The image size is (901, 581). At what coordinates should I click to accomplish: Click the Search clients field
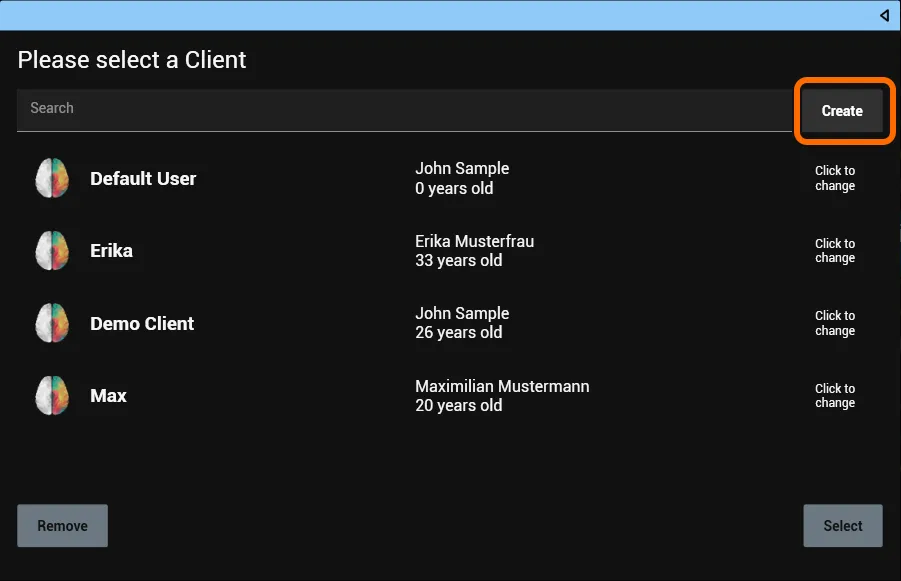pyautogui.click(x=404, y=109)
